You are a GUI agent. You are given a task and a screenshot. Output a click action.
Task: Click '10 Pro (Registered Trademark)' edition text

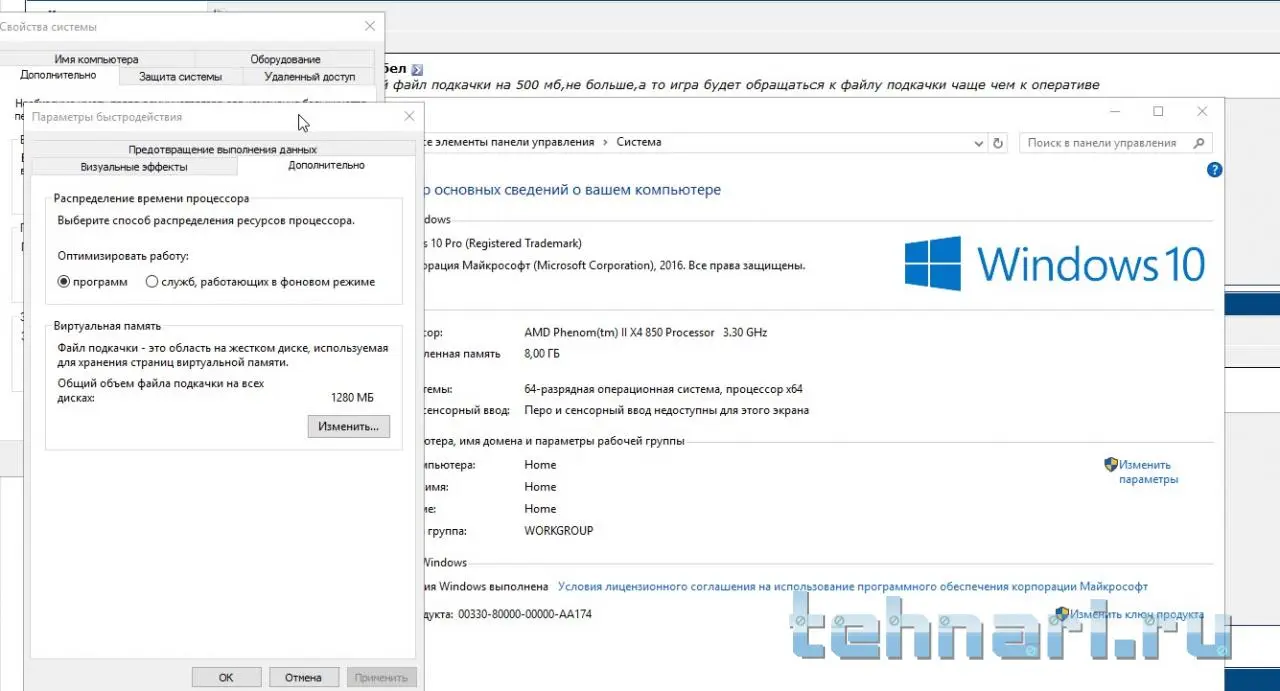click(x=505, y=243)
